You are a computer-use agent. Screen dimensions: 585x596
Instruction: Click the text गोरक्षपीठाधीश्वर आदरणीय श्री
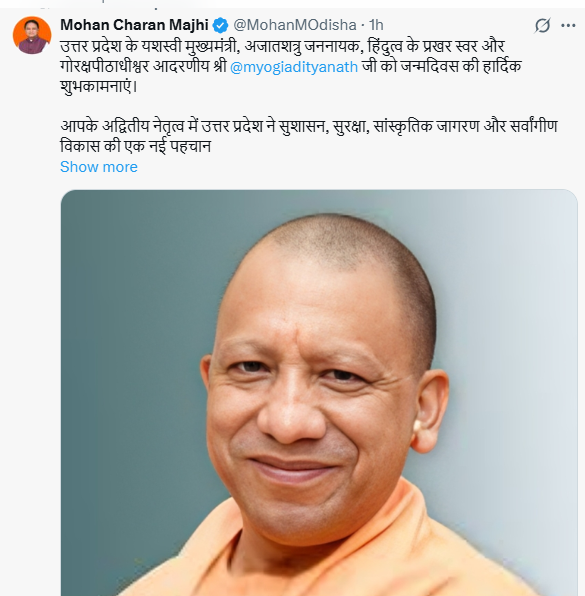[143, 67]
